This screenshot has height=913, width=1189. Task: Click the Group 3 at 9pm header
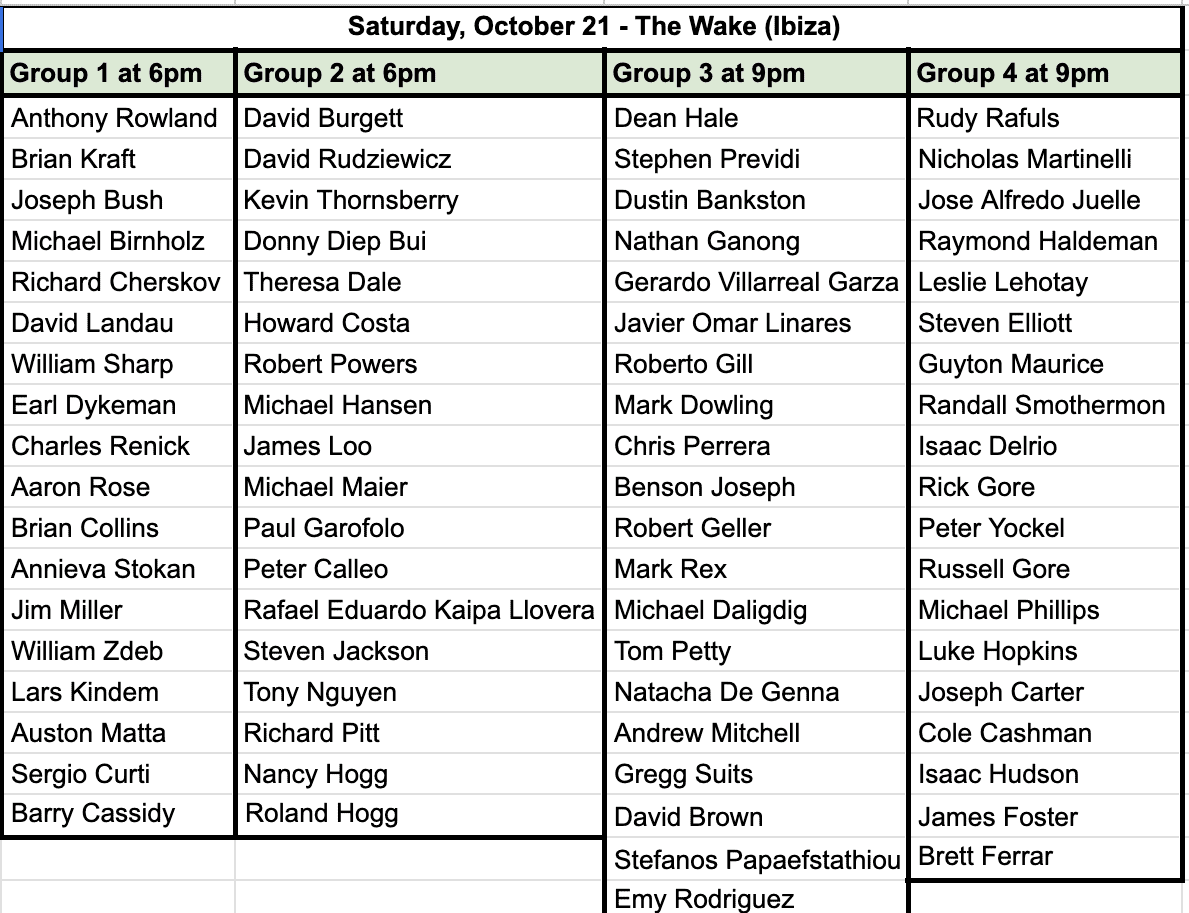coord(757,74)
